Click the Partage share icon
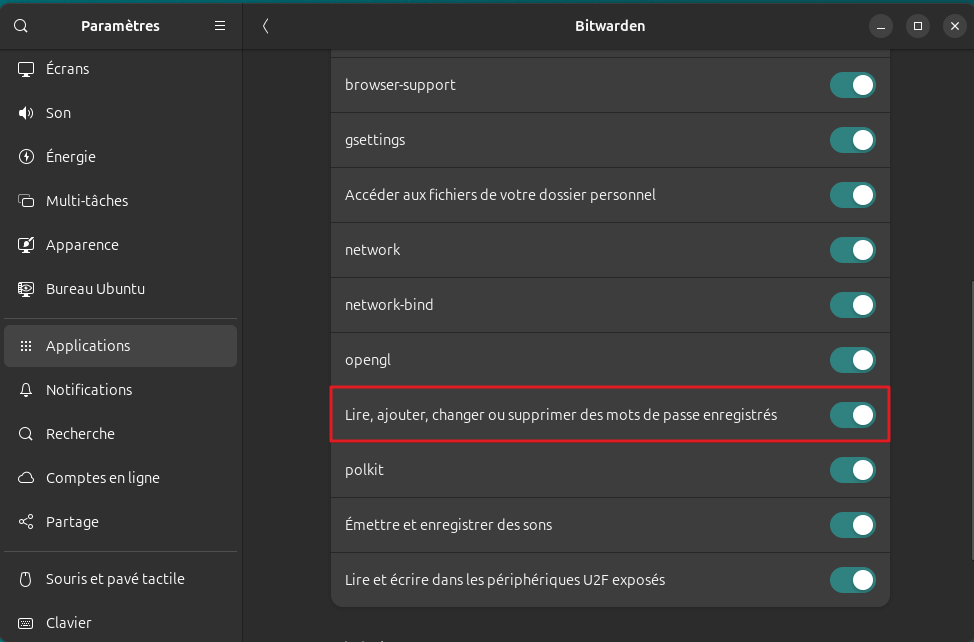 pos(27,522)
